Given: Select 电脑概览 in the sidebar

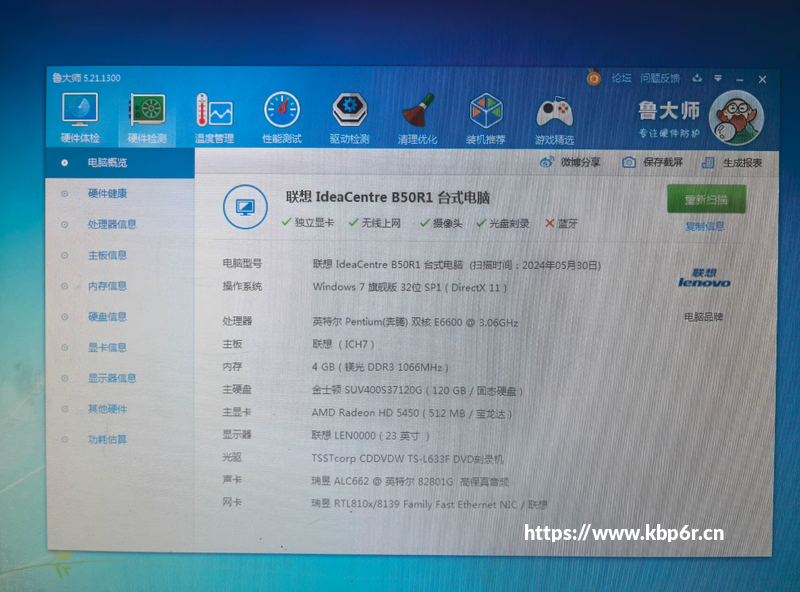Looking at the screenshot, I should coord(120,163).
